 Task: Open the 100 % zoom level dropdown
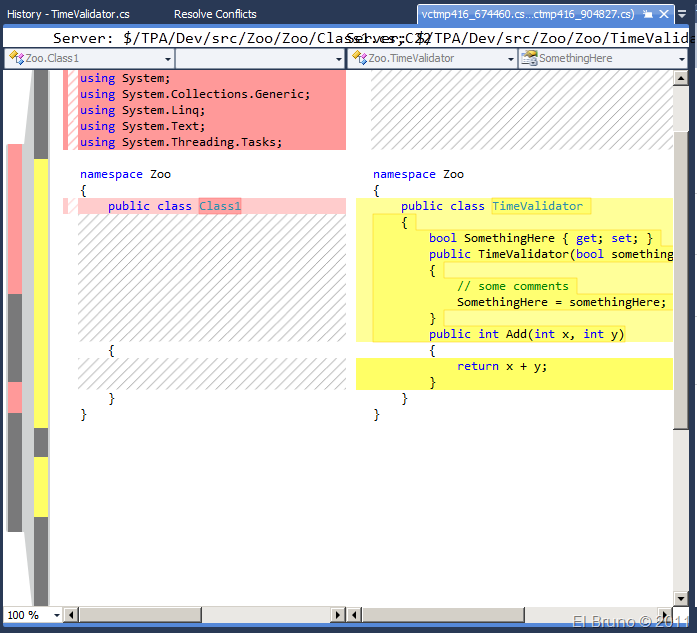tap(55, 615)
